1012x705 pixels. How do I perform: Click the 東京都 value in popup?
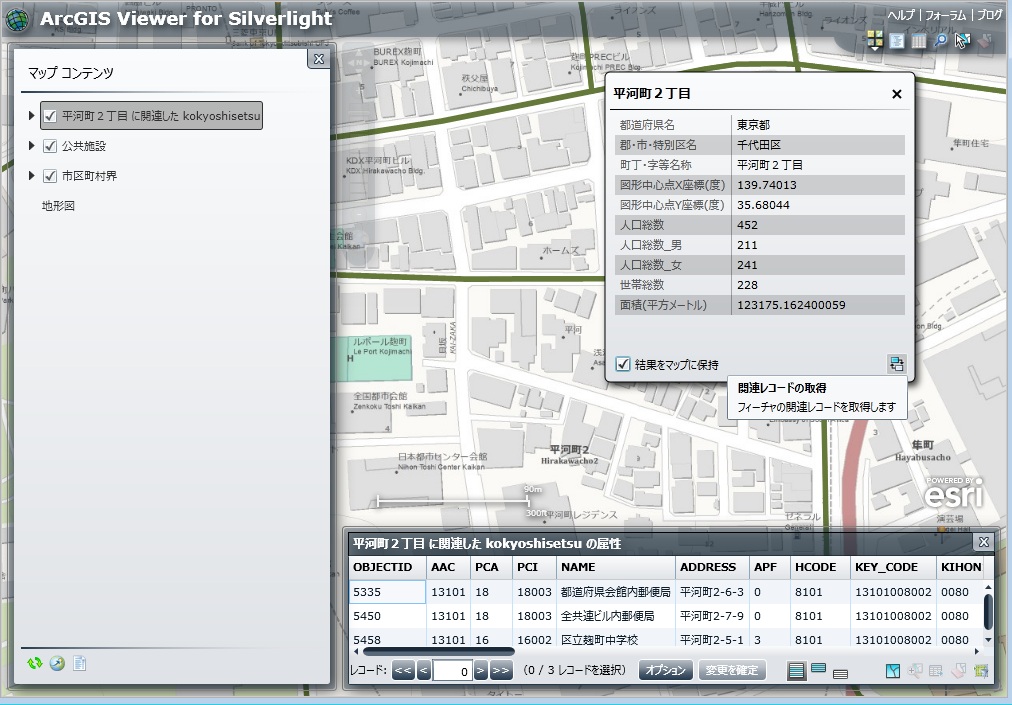[x=754, y=125]
